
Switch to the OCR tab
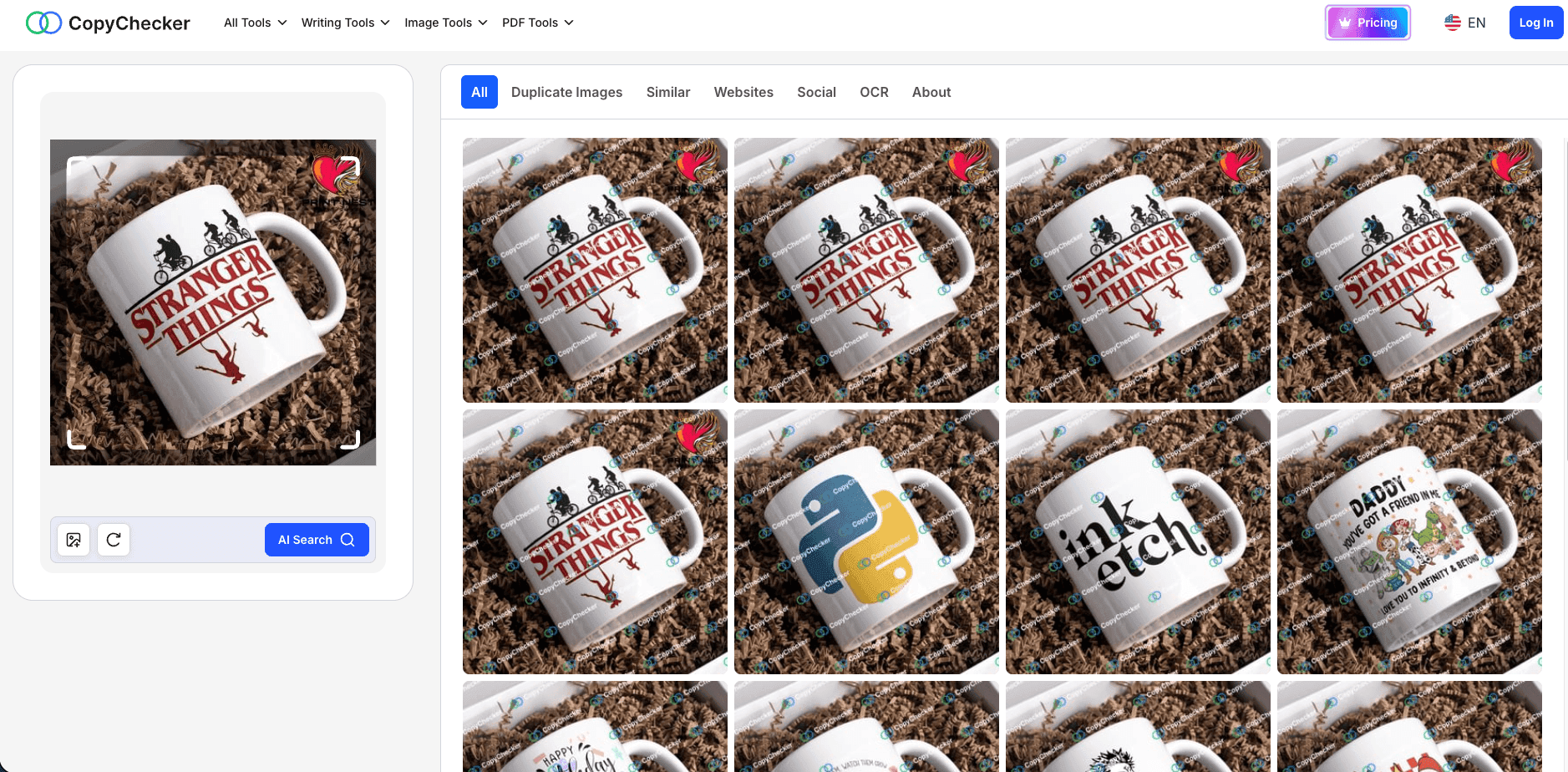874,92
